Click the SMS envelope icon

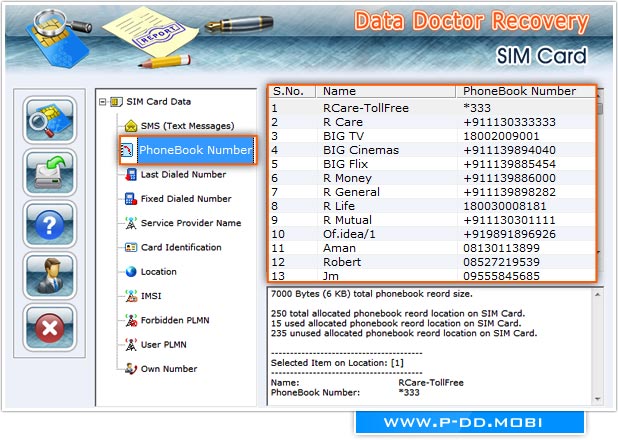[x=131, y=126]
